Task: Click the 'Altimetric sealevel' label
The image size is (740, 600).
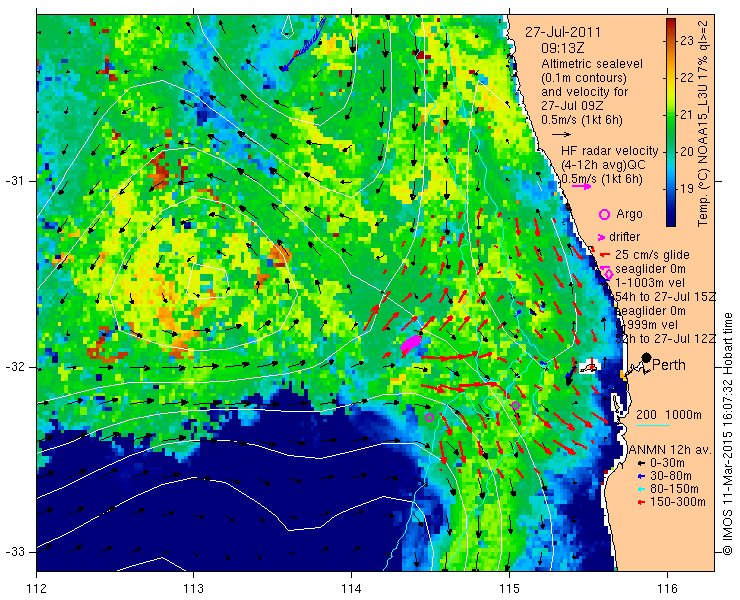Action: coord(592,64)
